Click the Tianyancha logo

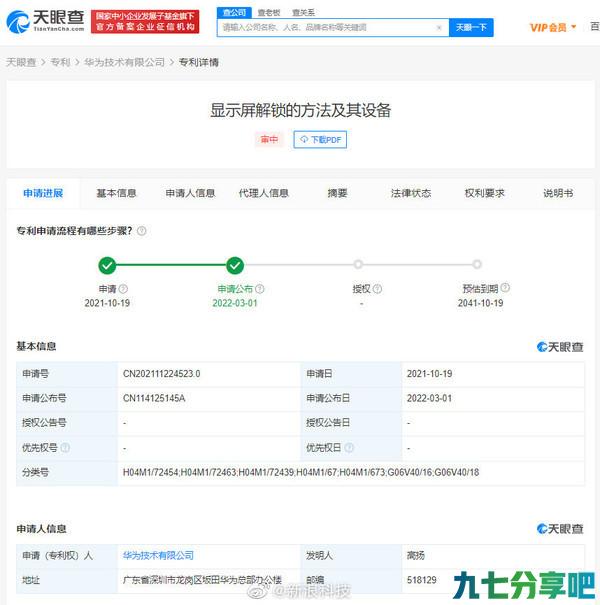(45, 21)
